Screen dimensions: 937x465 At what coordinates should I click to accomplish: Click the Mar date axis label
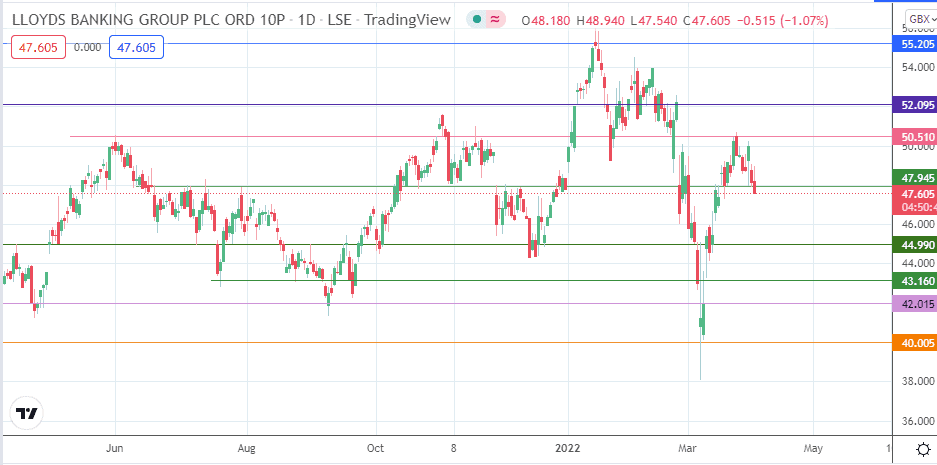[x=688, y=448]
